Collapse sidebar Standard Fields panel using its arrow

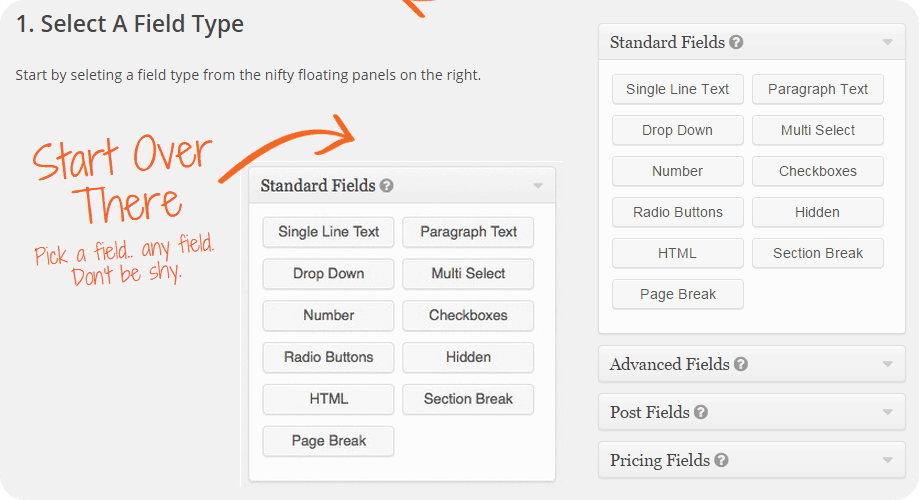(886, 43)
